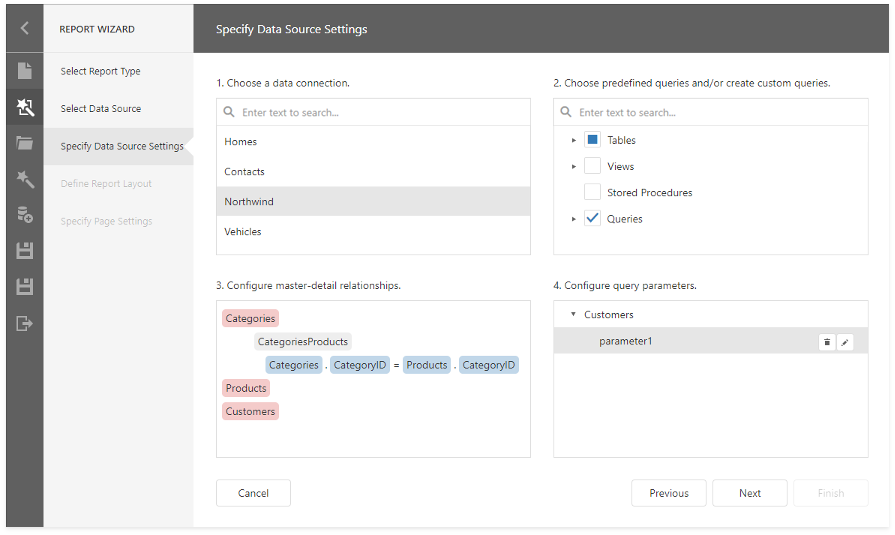
Task: Go to Select Data Source step
Action: click(x=100, y=108)
